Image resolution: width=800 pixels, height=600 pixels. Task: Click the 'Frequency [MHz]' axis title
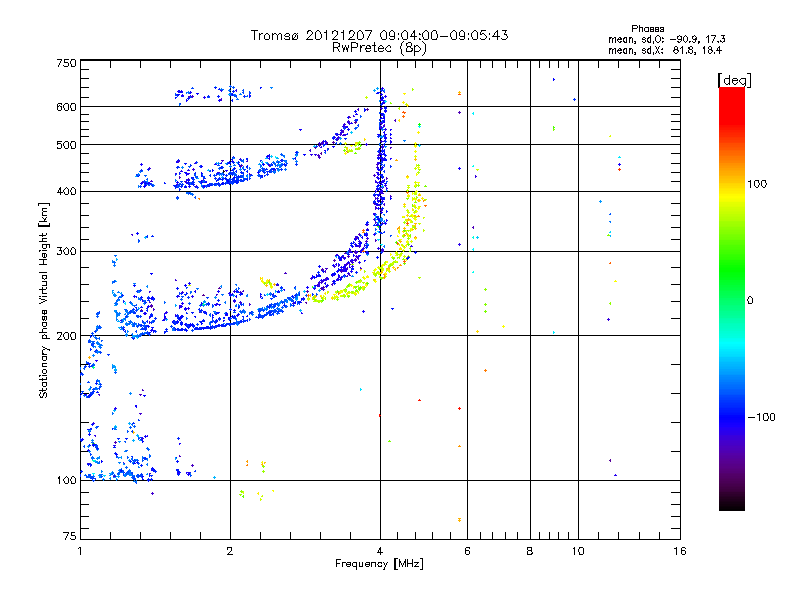point(379,564)
